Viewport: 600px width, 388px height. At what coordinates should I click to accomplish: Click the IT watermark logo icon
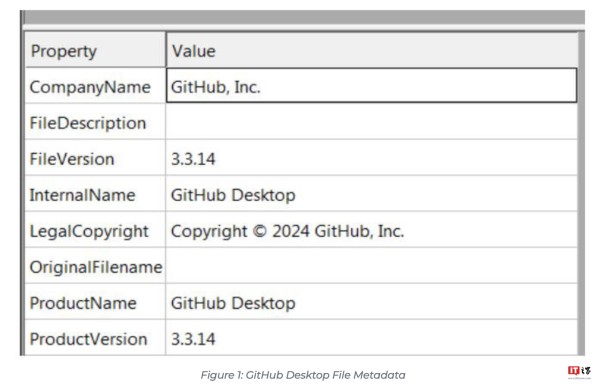pos(579,371)
